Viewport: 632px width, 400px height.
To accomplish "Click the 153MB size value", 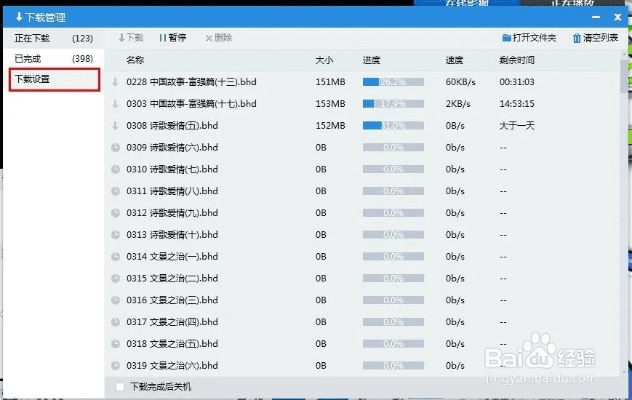I will click(331, 104).
